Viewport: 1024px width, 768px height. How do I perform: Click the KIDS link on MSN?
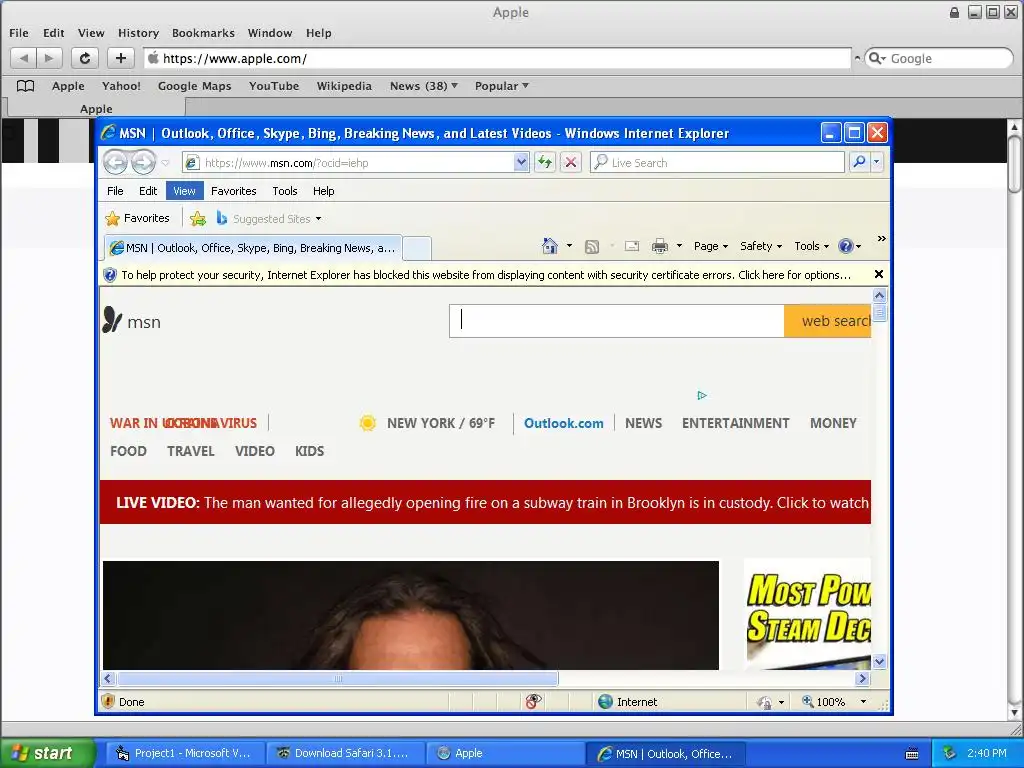pyautogui.click(x=310, y=451)
